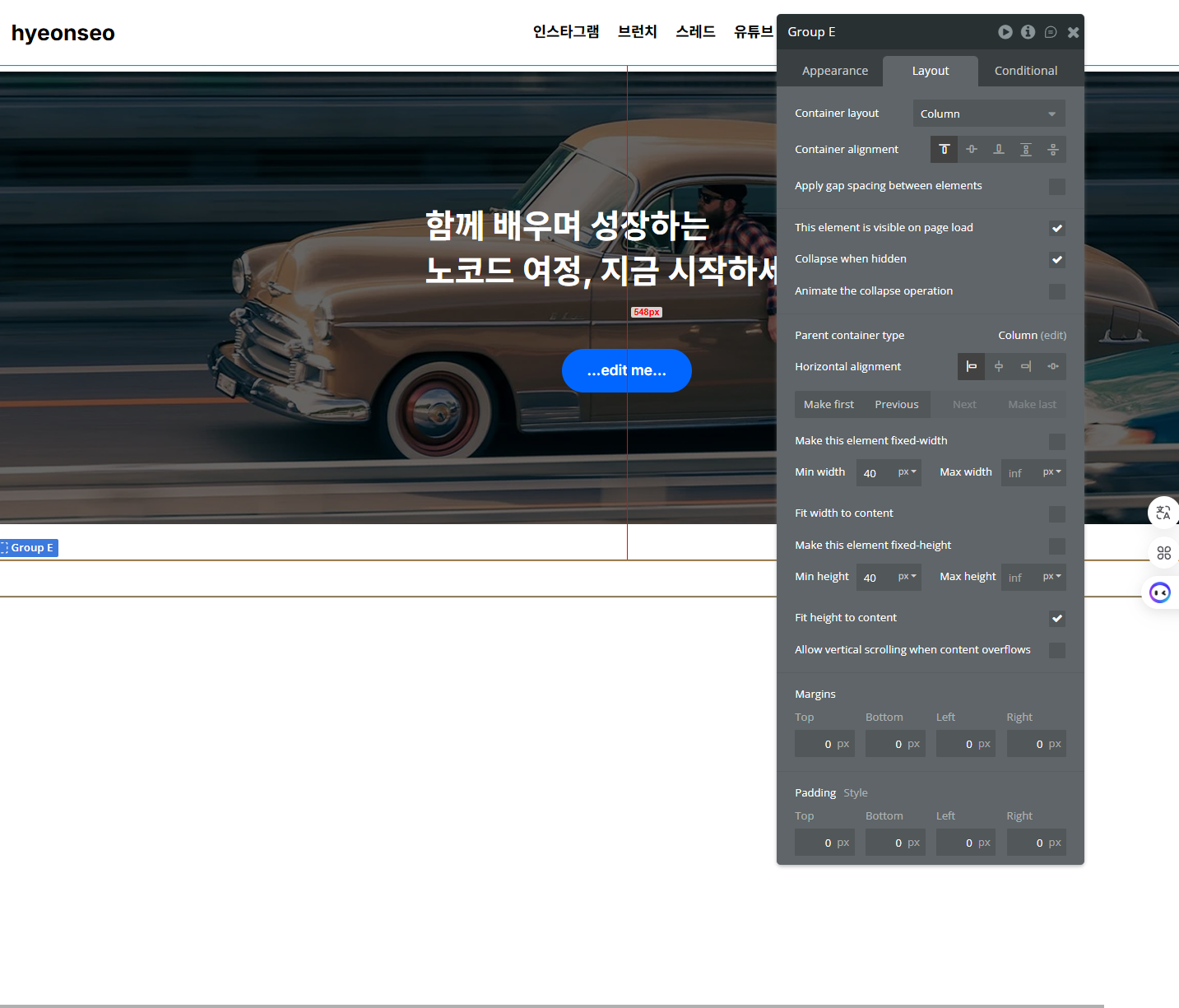
Task: Select center horizontal alignment icon
Action: [x=999, y=367]
